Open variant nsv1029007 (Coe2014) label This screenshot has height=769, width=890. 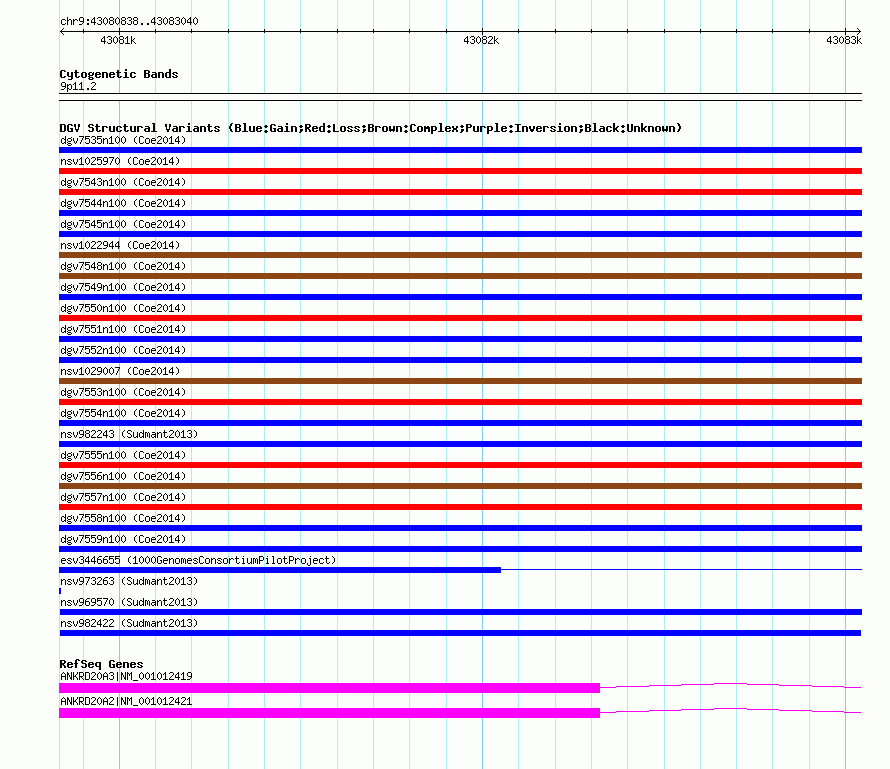[120, 371]
